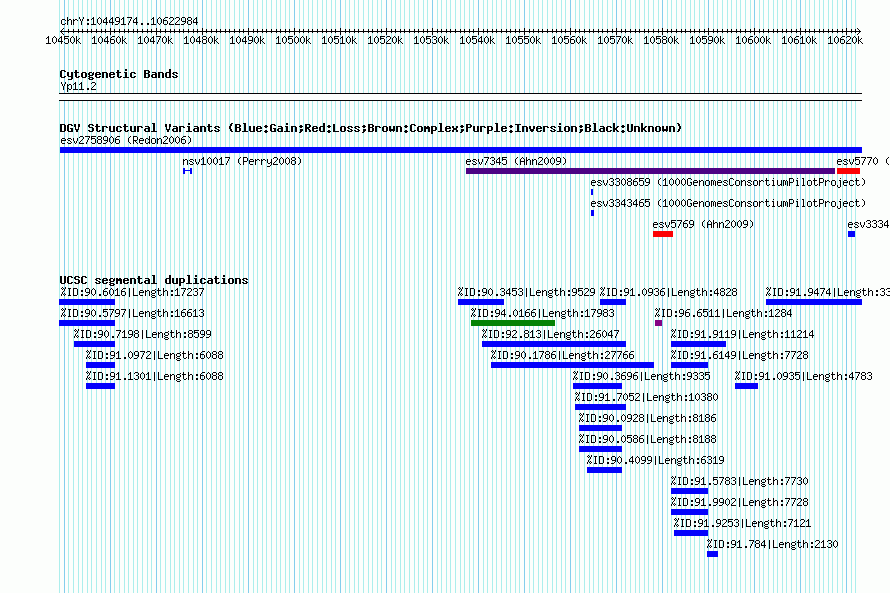The image size is (890, 593).
Task: Click the 10500k ruler tick label
Action: pos(293,40)
